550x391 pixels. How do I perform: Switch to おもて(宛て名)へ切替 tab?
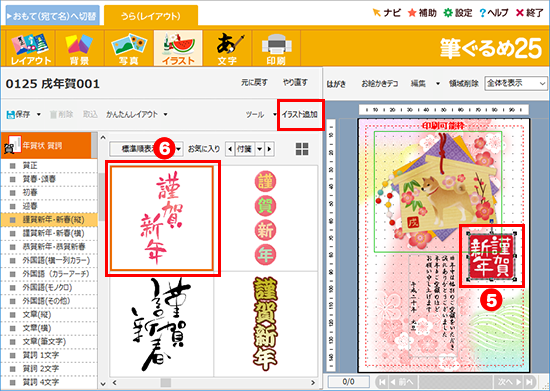point(53,16)
